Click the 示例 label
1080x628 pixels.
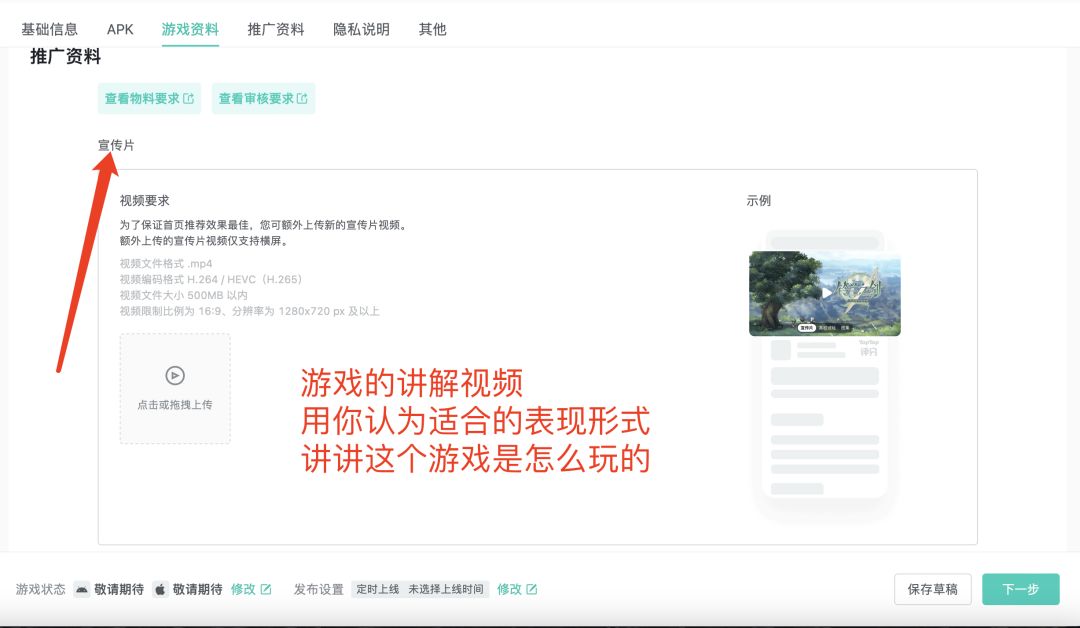[758, 200]
